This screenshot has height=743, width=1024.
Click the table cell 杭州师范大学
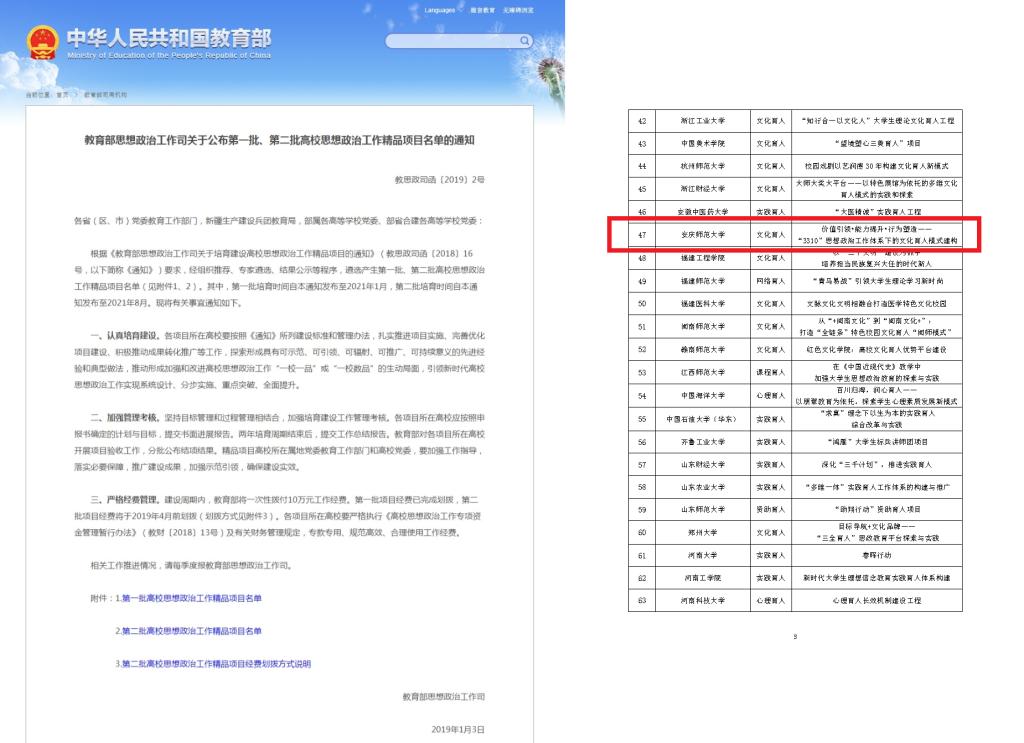[x=703, y=166]
